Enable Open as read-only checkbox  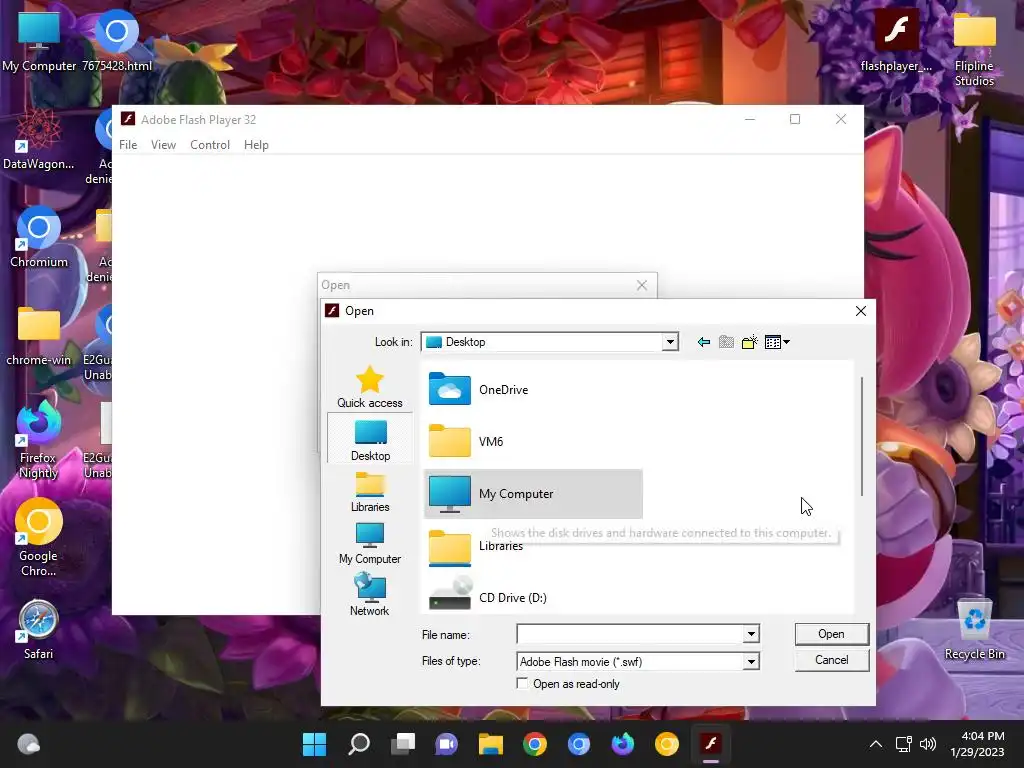522,683
